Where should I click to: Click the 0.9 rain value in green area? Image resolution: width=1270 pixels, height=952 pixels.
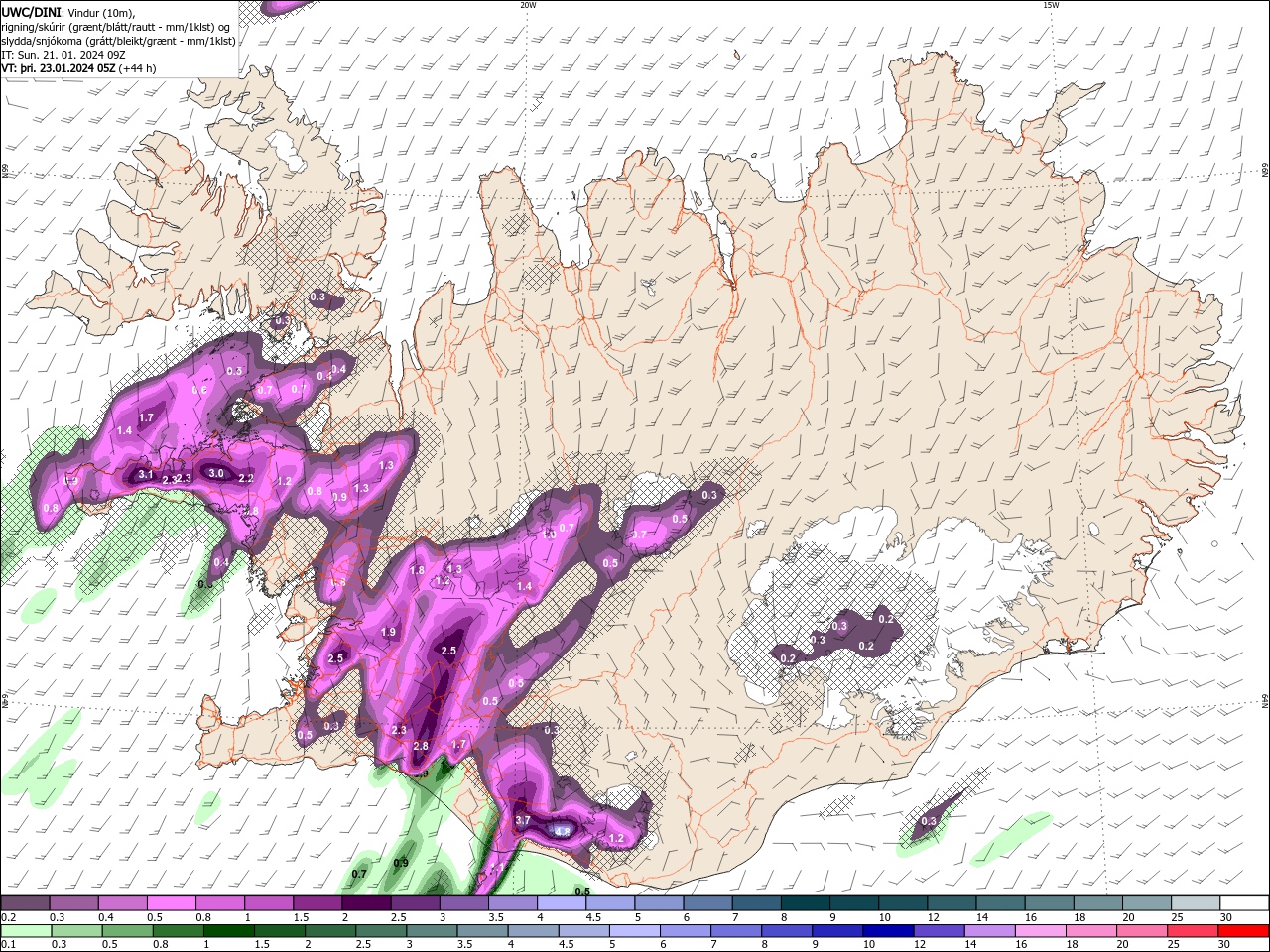[401, 863]
